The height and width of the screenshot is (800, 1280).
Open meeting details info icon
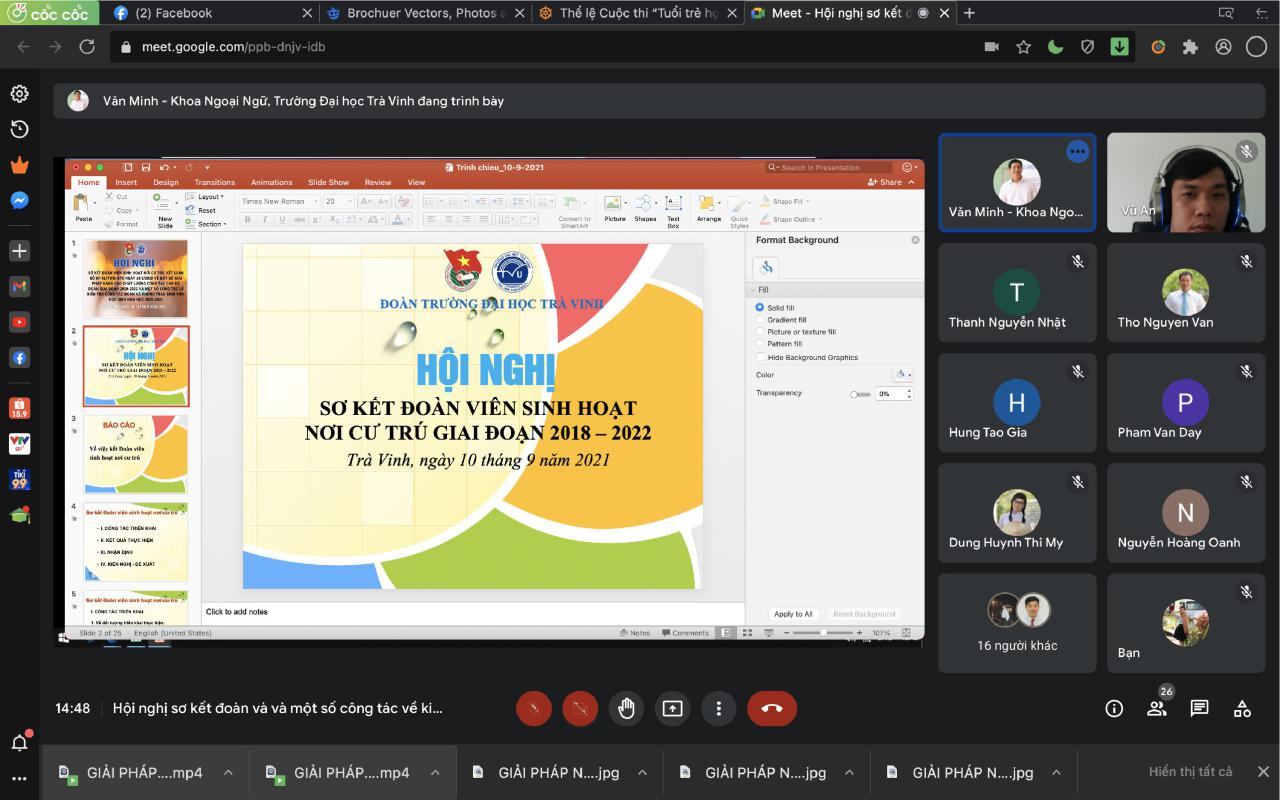point(1114,708)
